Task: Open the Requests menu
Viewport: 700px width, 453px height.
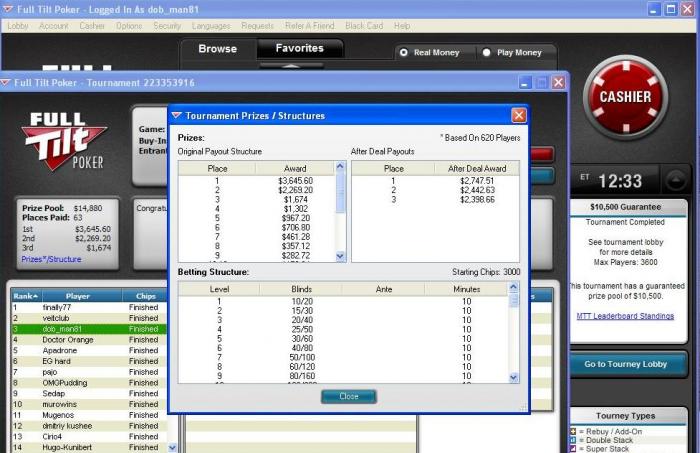Action: [x=258, y=26]
